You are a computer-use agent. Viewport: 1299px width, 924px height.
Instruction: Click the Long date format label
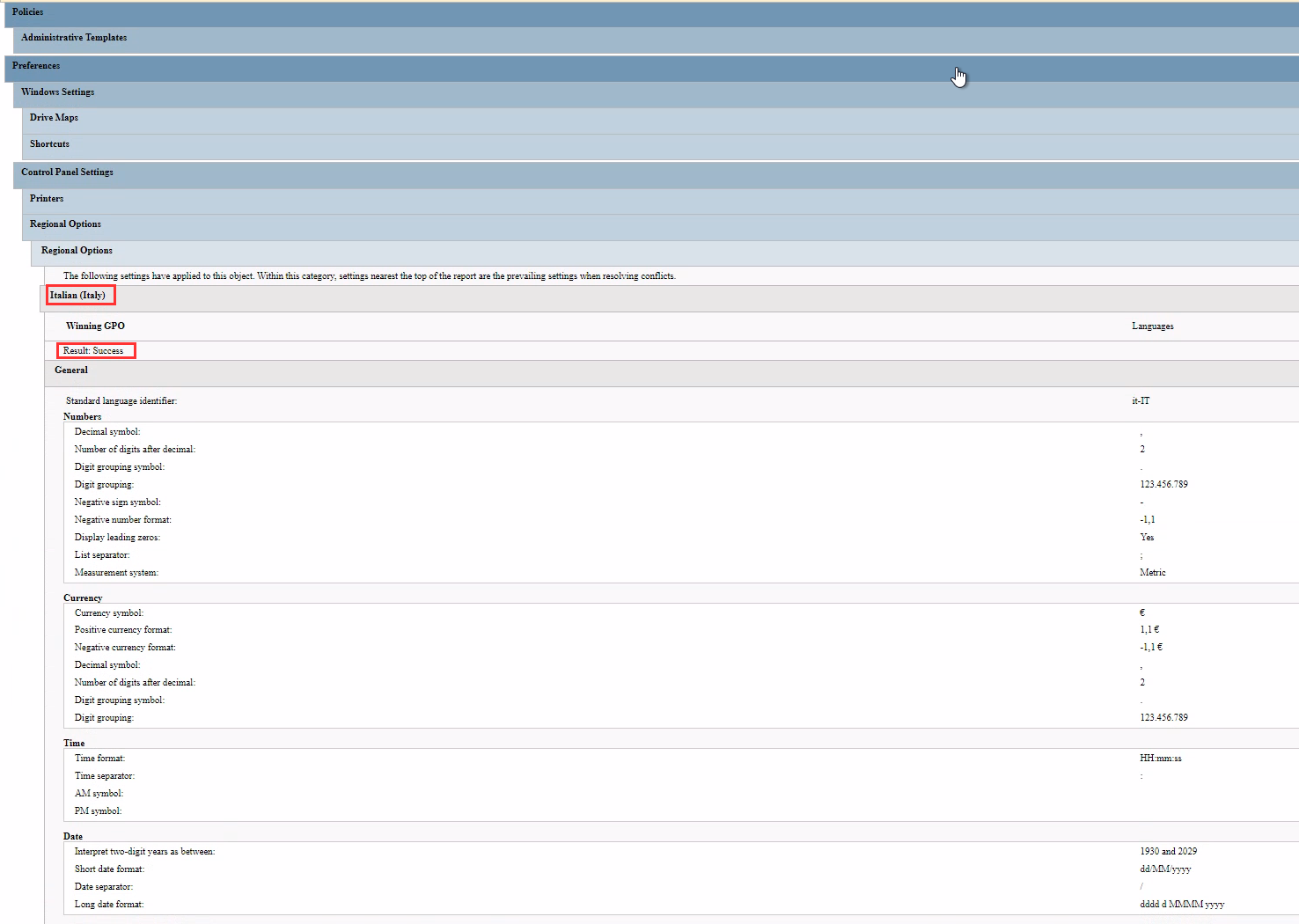pos(109,905)
